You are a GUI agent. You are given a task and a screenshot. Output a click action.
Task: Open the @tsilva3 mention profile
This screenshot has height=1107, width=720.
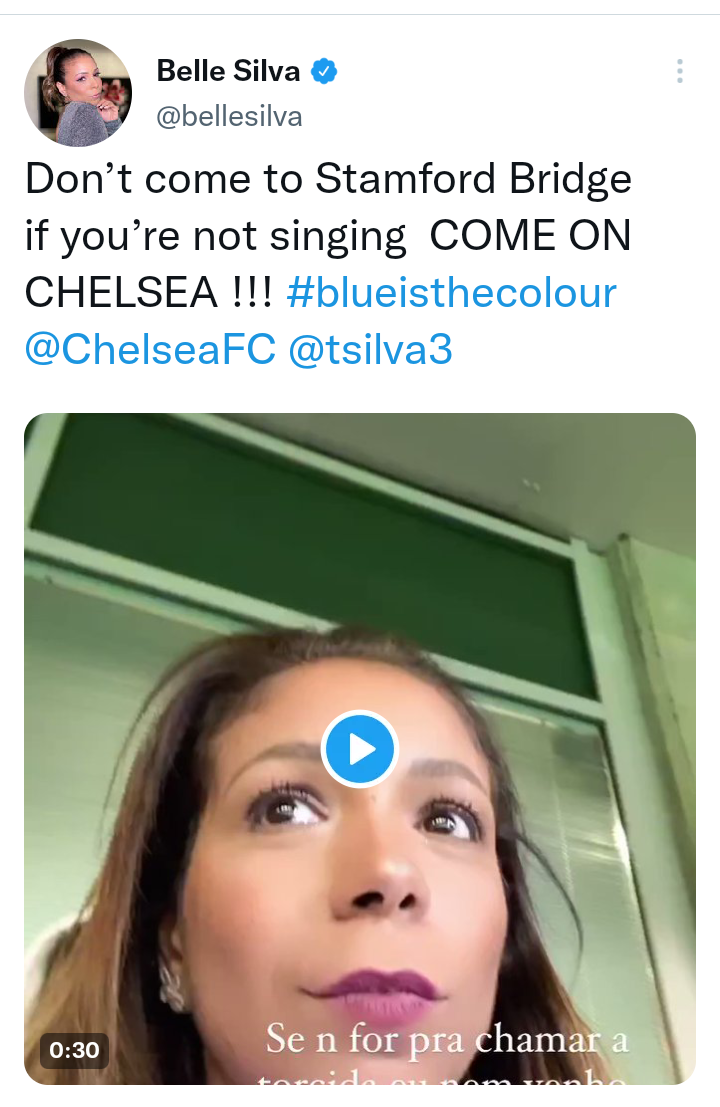pyautogui.click(x=370, y=350)
